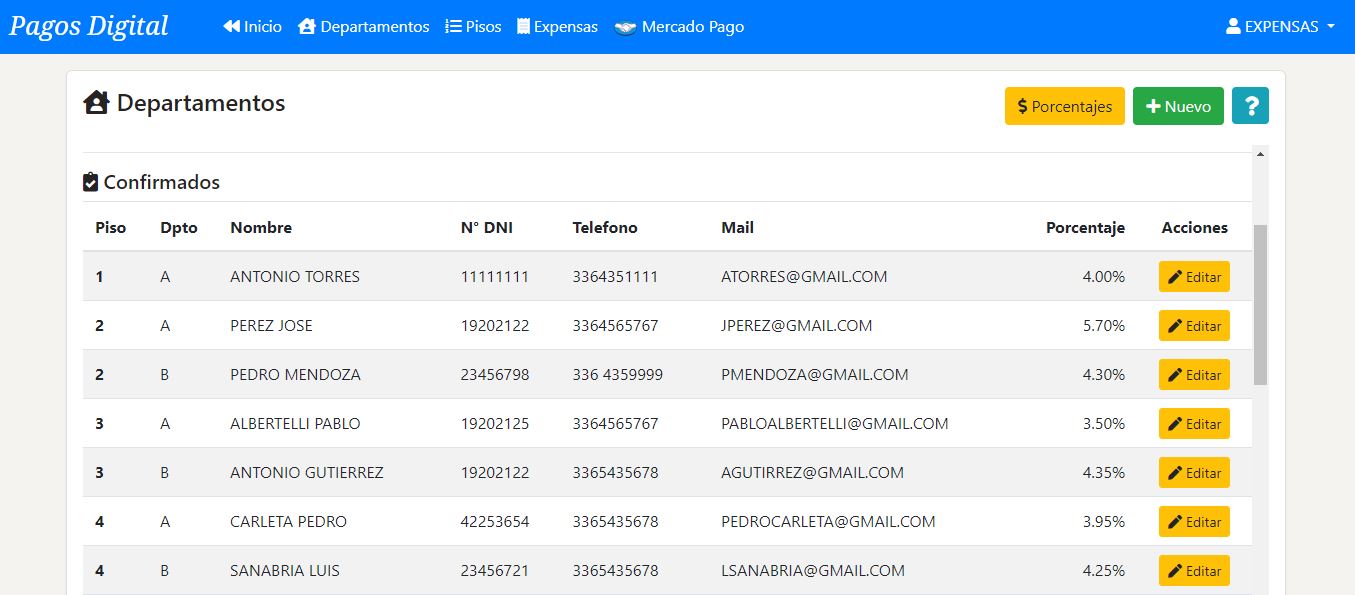The image size is (1355, 595).
Task: Click the table scrollbar up arrow
Action: coord(1260,154)
